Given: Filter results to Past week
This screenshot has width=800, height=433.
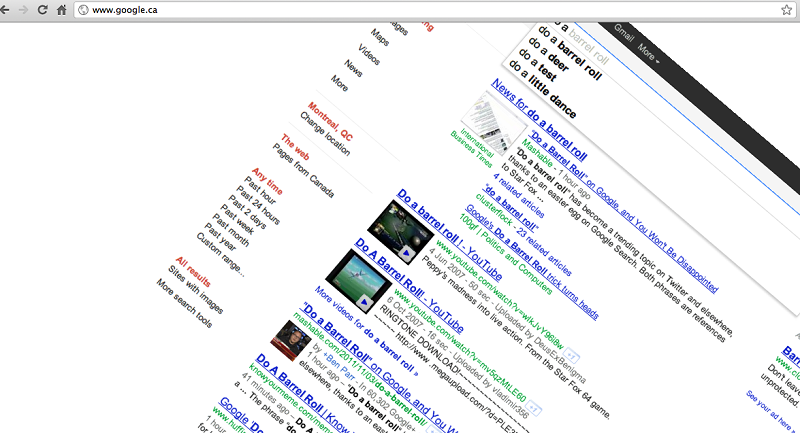Looking at the screenshot, I should point(237,218).
